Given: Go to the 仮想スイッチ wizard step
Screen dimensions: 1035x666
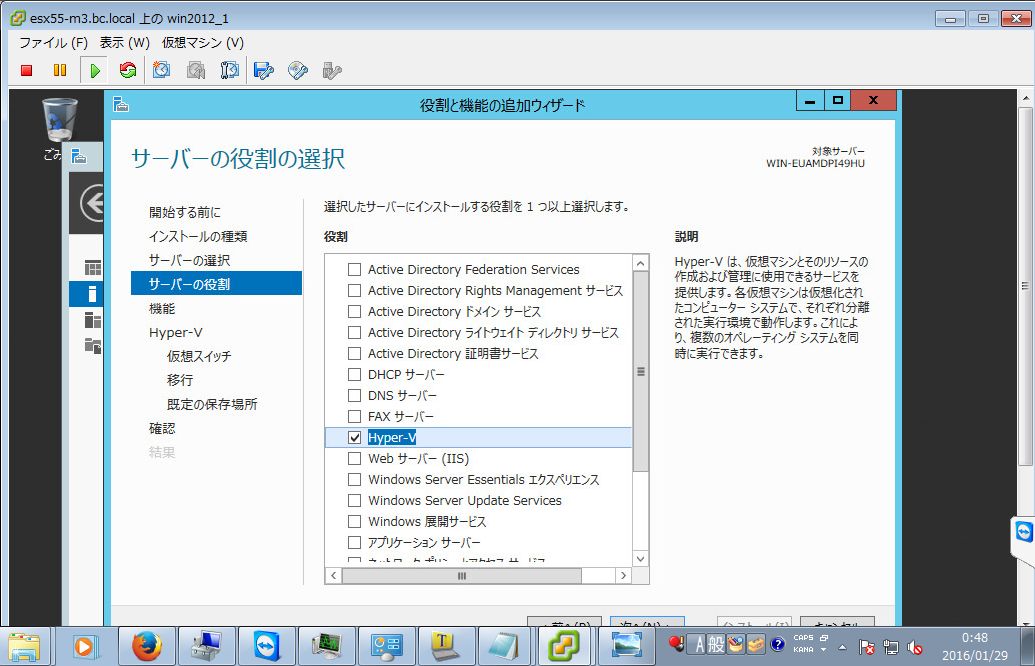Looking at the screenshot, I should point(199,356).
